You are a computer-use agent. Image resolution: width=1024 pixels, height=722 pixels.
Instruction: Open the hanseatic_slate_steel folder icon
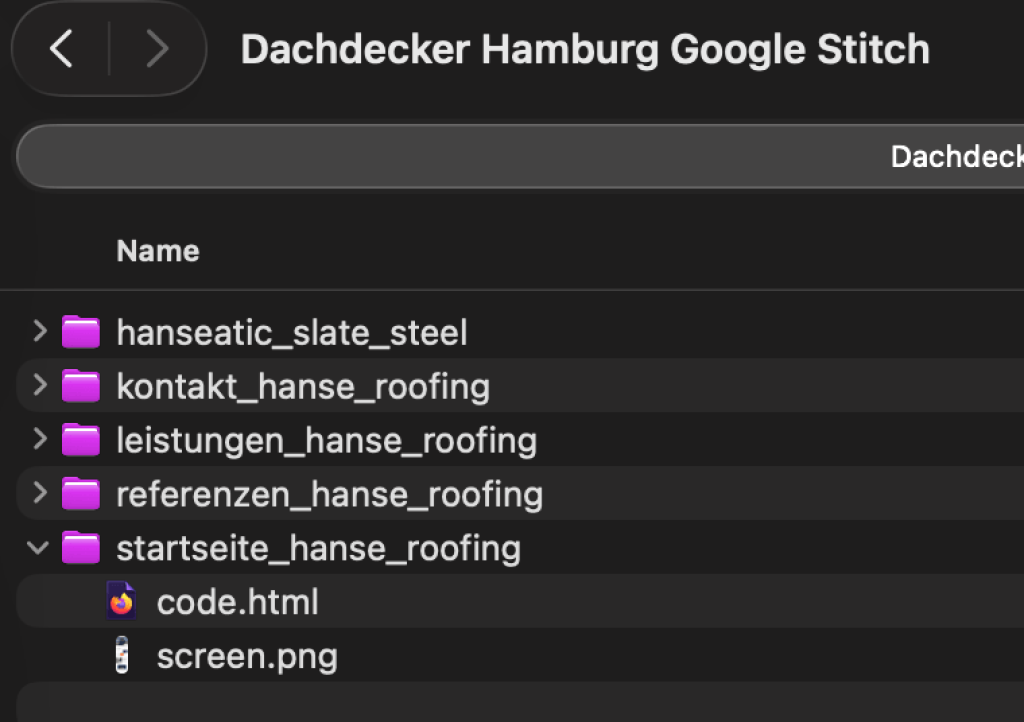pyautogui.click(x=80, y=332)
